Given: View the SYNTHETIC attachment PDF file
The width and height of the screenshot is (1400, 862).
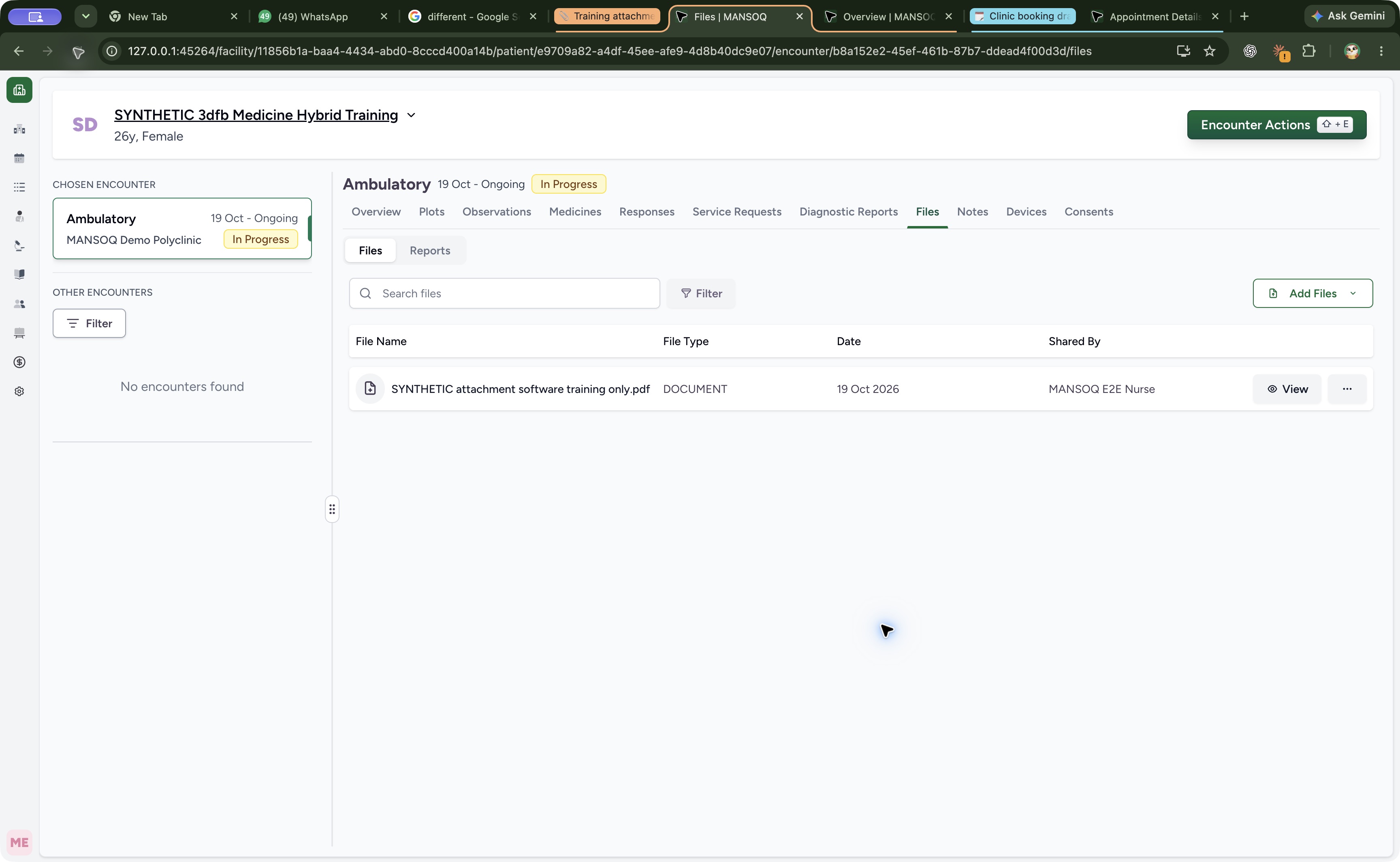Looking at the screenshot, I should pyautogui.click(x=1287, y=389).
